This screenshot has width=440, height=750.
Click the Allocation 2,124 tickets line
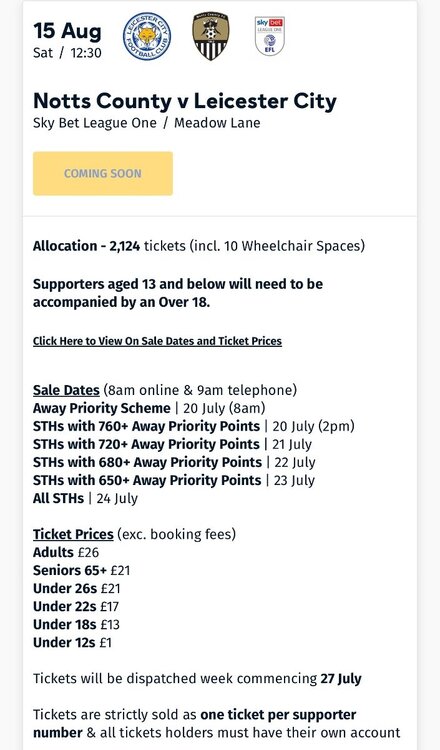199,246
